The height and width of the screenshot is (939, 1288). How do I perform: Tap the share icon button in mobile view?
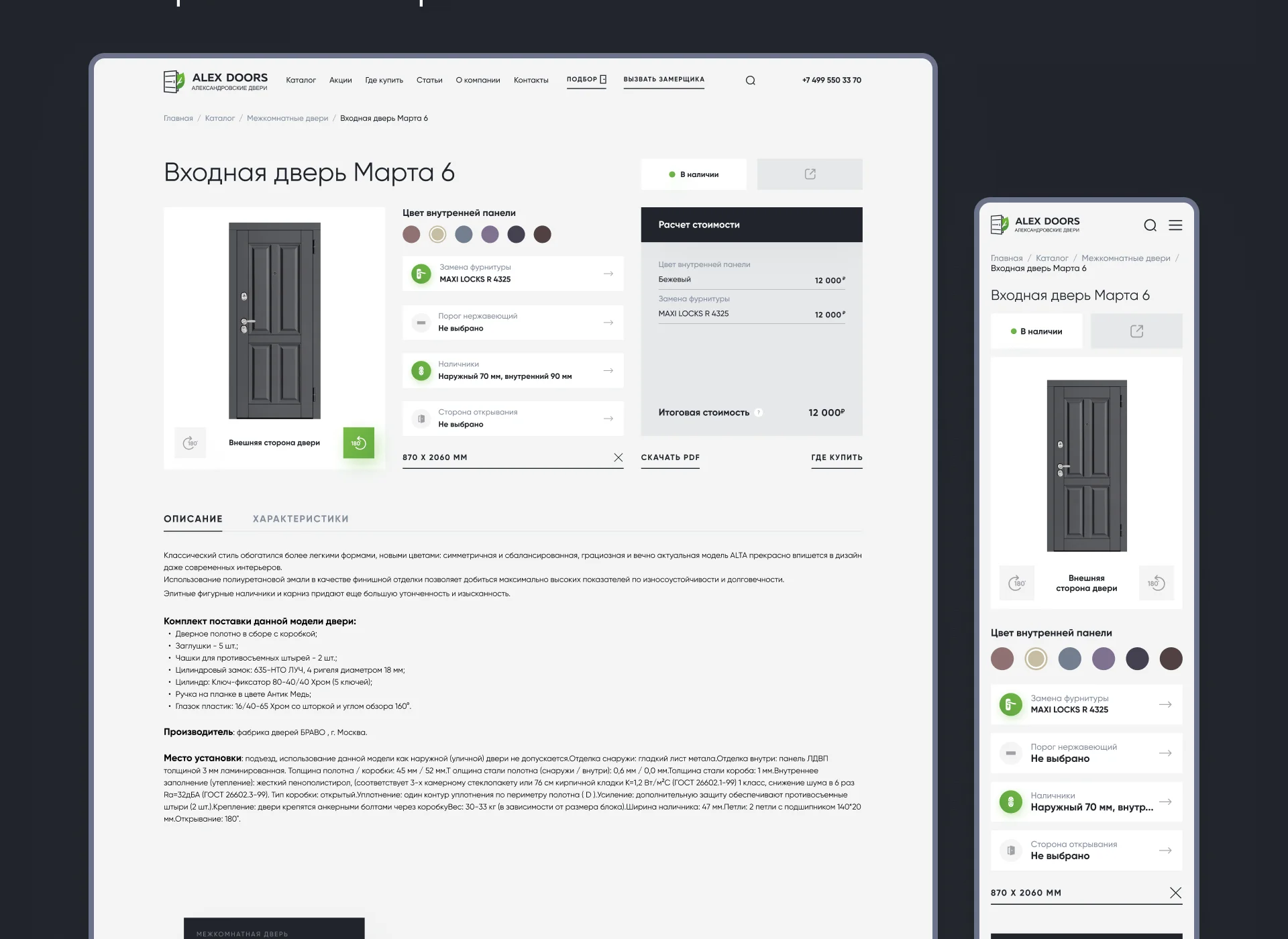[1136, 331]
